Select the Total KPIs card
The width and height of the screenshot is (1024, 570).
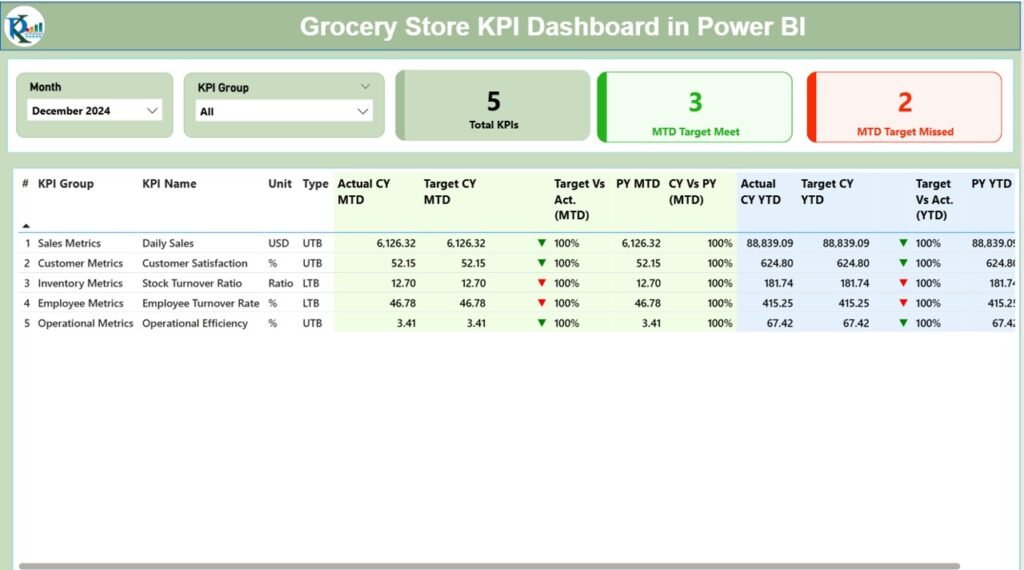[x=493, y=106]
